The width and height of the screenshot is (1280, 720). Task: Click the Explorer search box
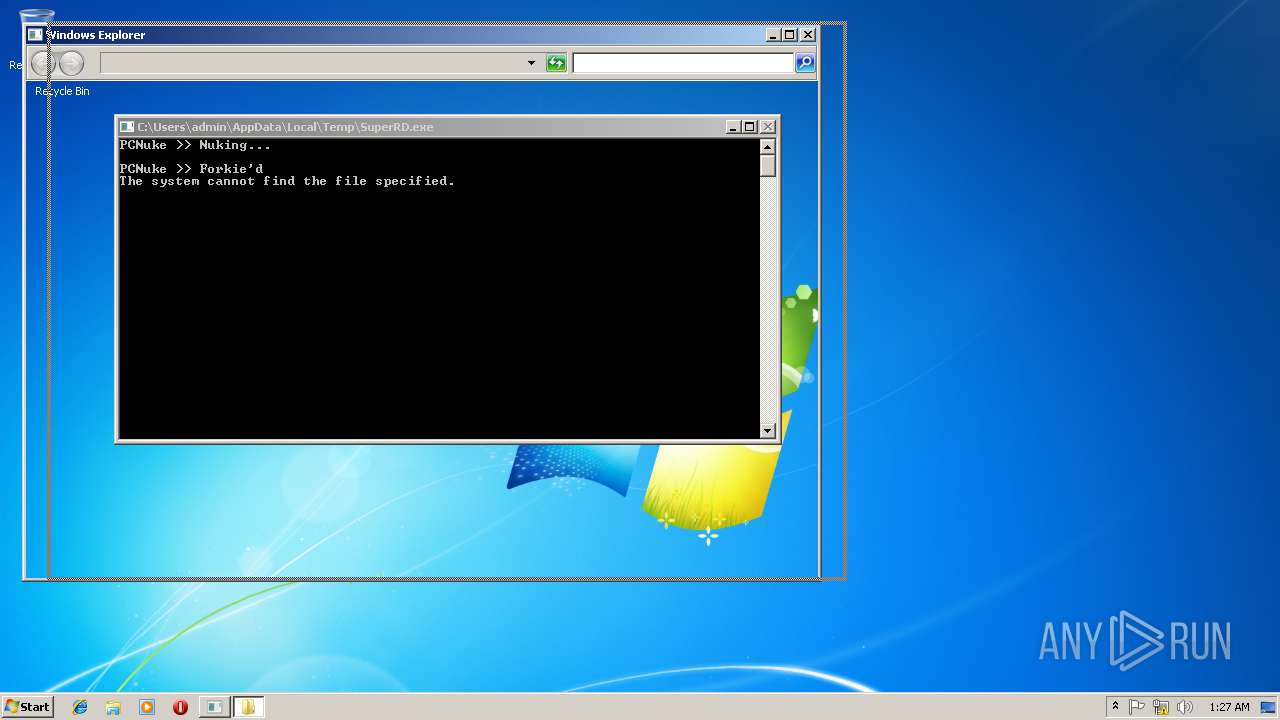coord(683,63)
